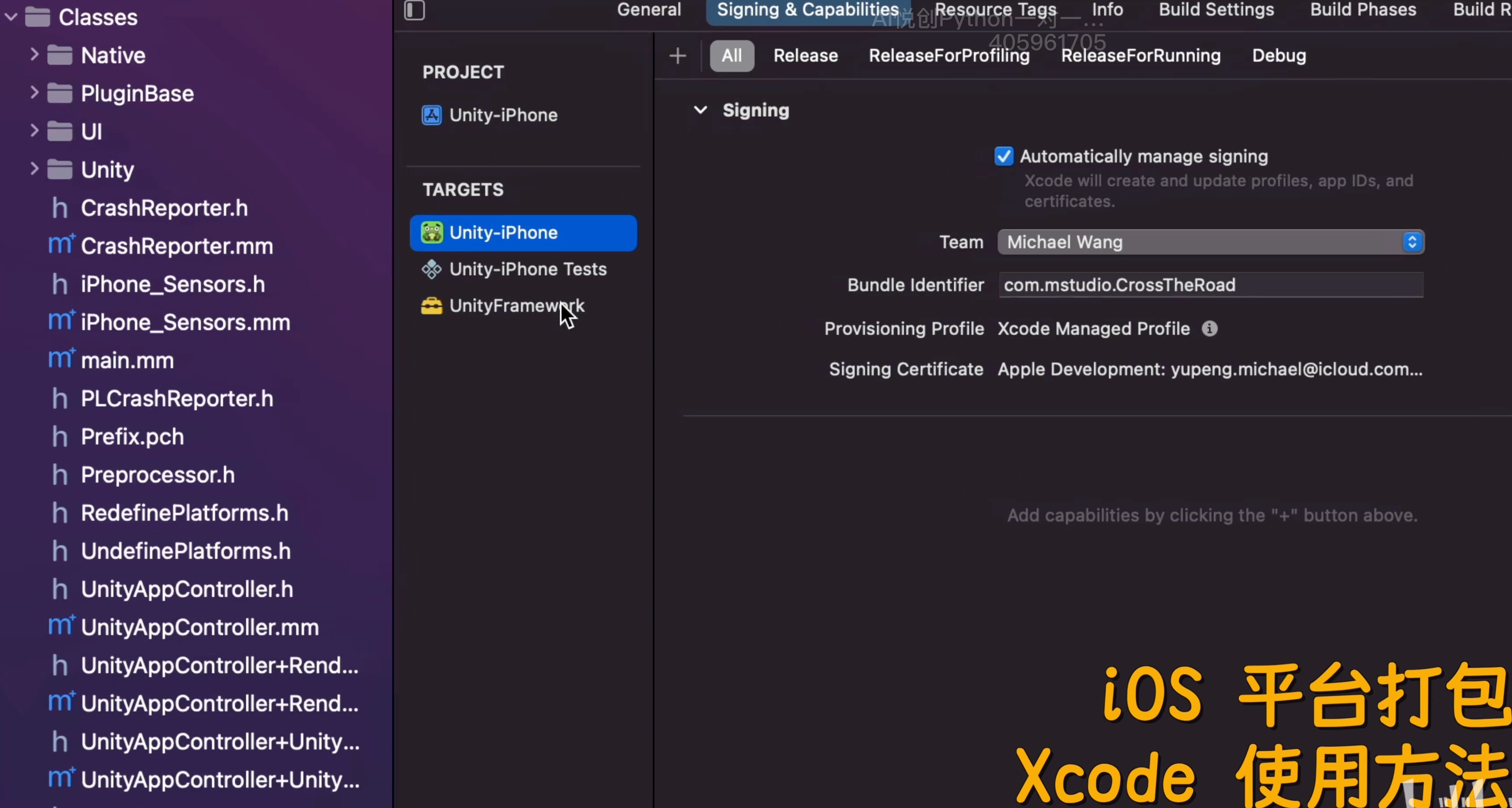
Task: Click Prefix.pch file icon
Action: [x=60, y=437]
